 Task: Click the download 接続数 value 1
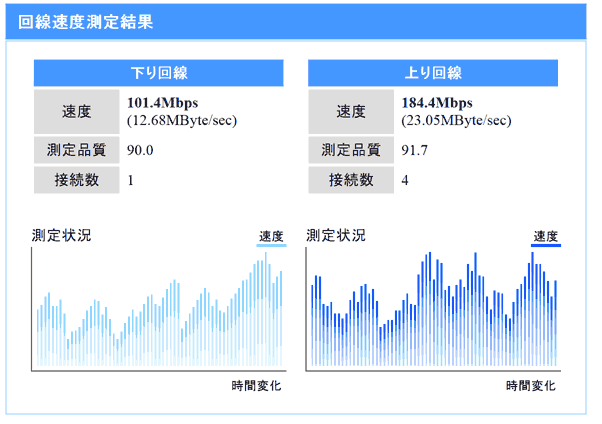coord(131,180)
